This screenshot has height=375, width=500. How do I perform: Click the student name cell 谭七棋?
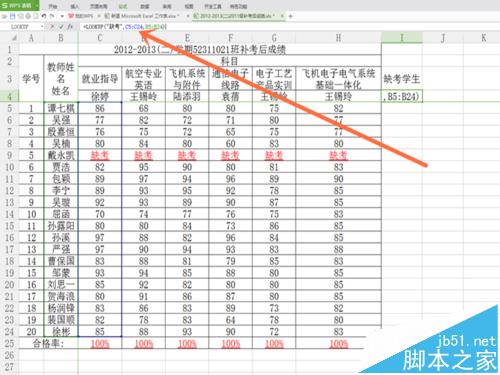pyautogui.click(x=61, y=108)
